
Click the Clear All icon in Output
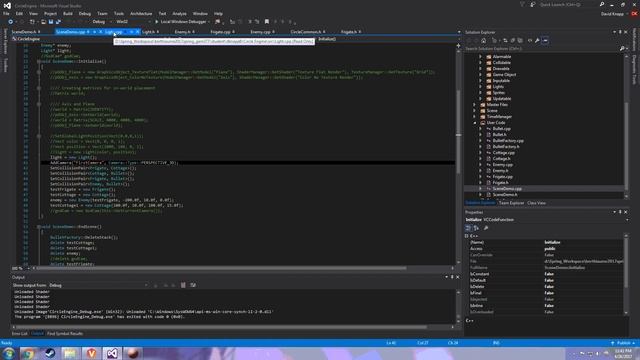(183, 285)
